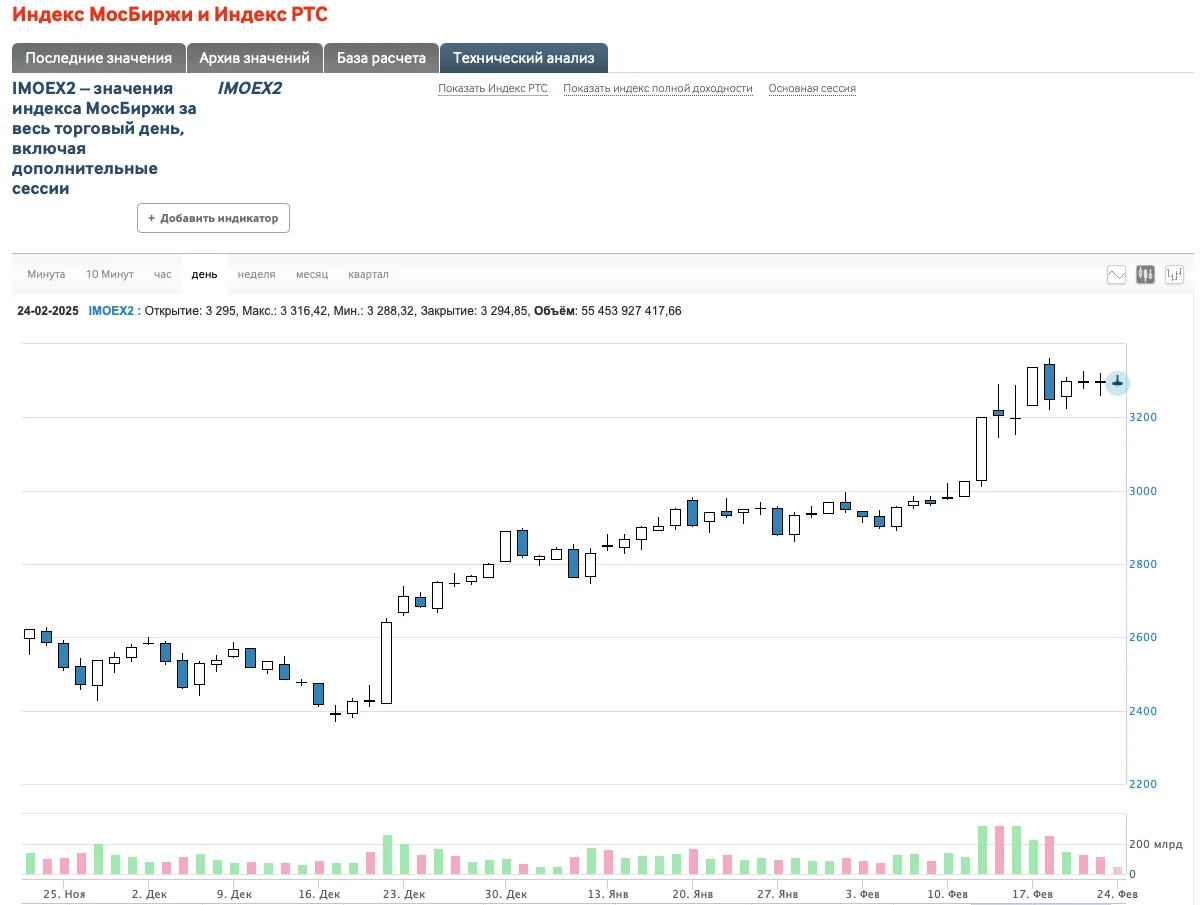
Task: Switch the interval to месяц
Action: 312,274
